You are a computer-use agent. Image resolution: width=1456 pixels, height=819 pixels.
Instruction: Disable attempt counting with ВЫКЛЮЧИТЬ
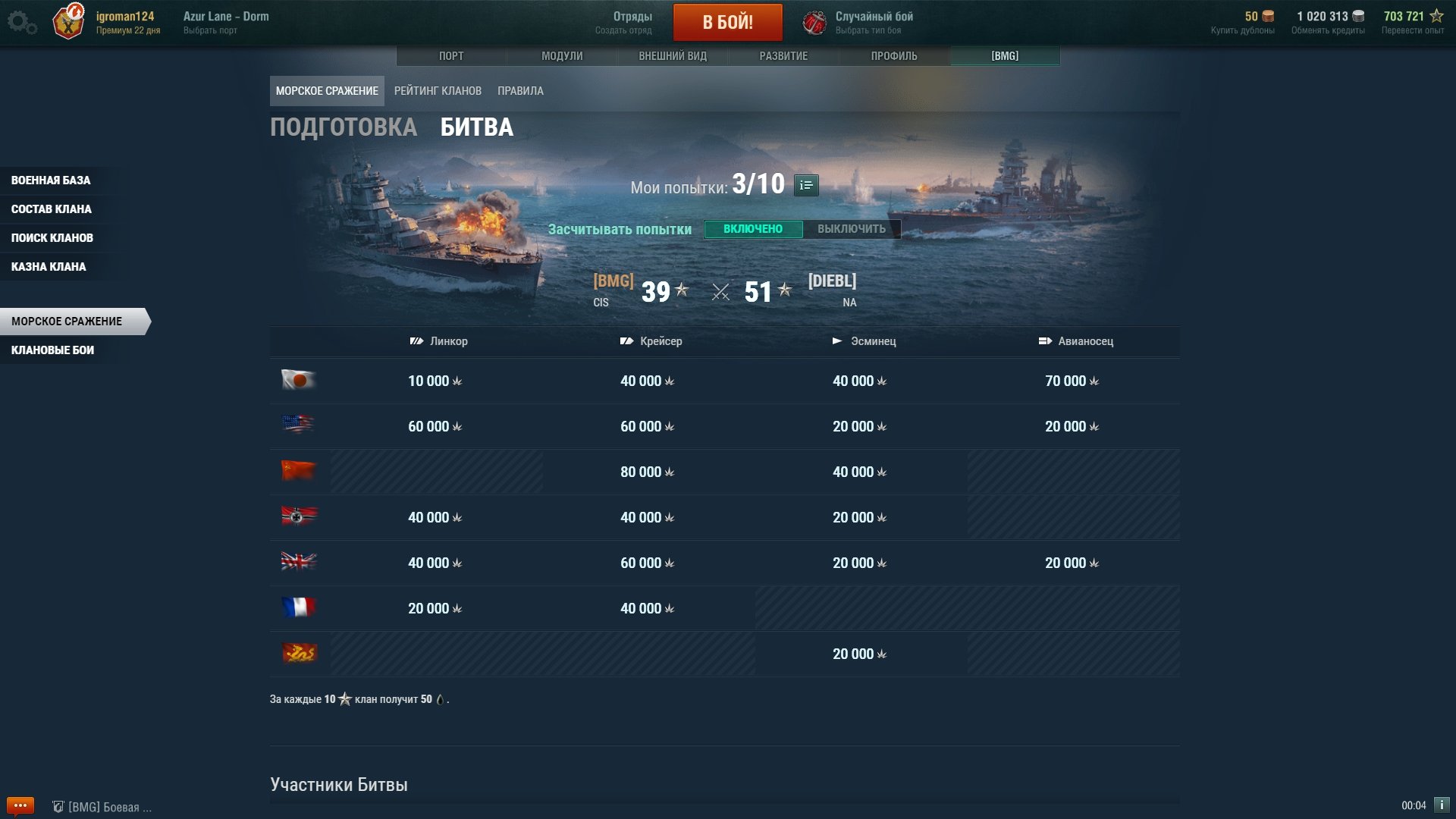click(x=852, y=229)
